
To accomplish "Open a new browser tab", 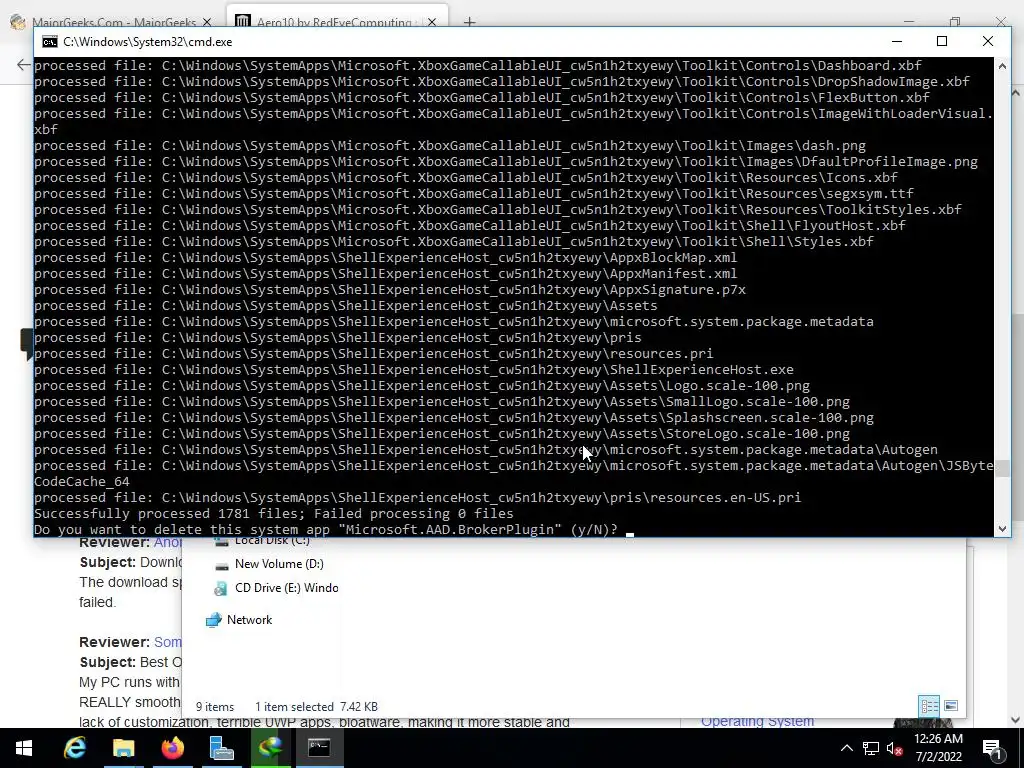I will point(469,22).
